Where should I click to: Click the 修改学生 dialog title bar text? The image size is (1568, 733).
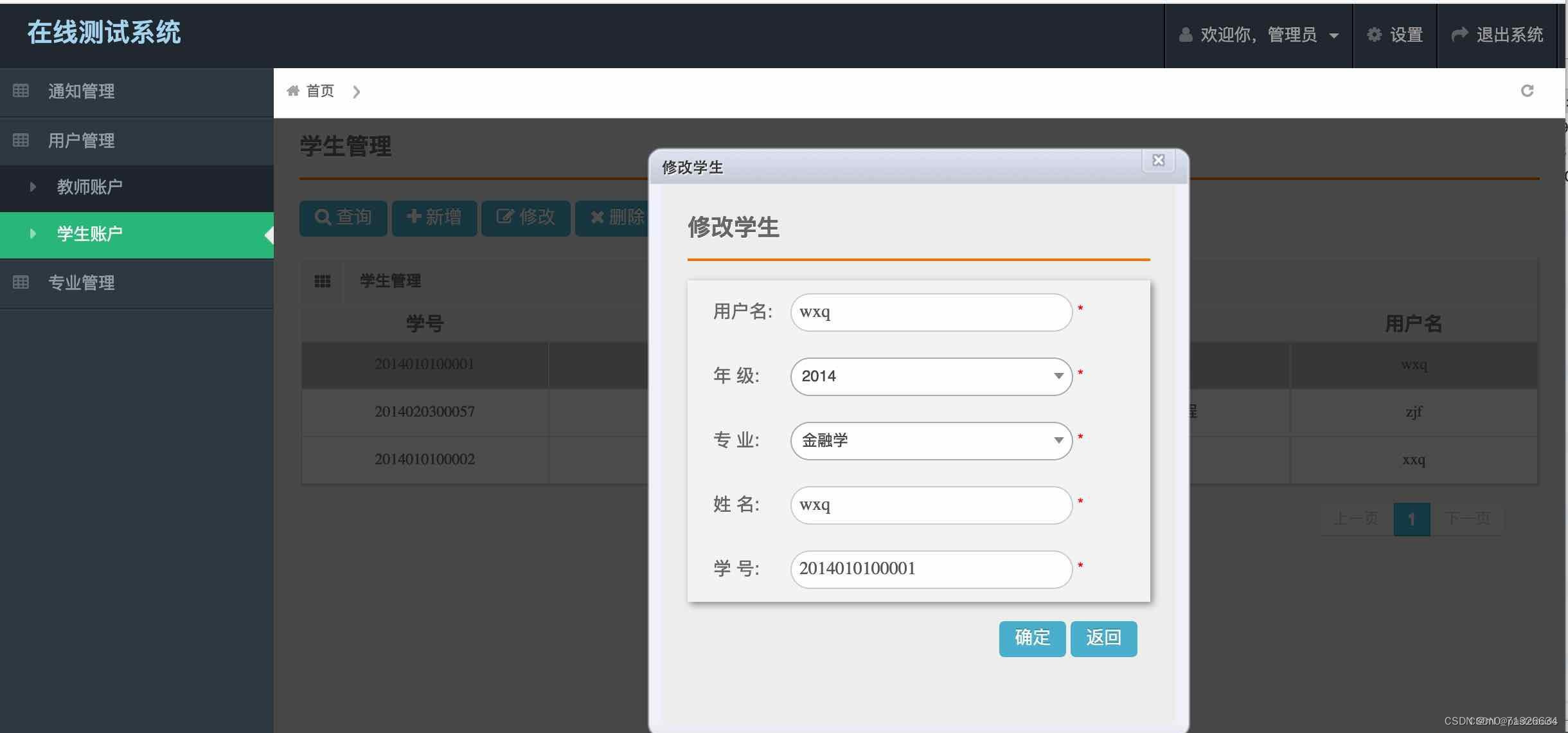point(692,168)
